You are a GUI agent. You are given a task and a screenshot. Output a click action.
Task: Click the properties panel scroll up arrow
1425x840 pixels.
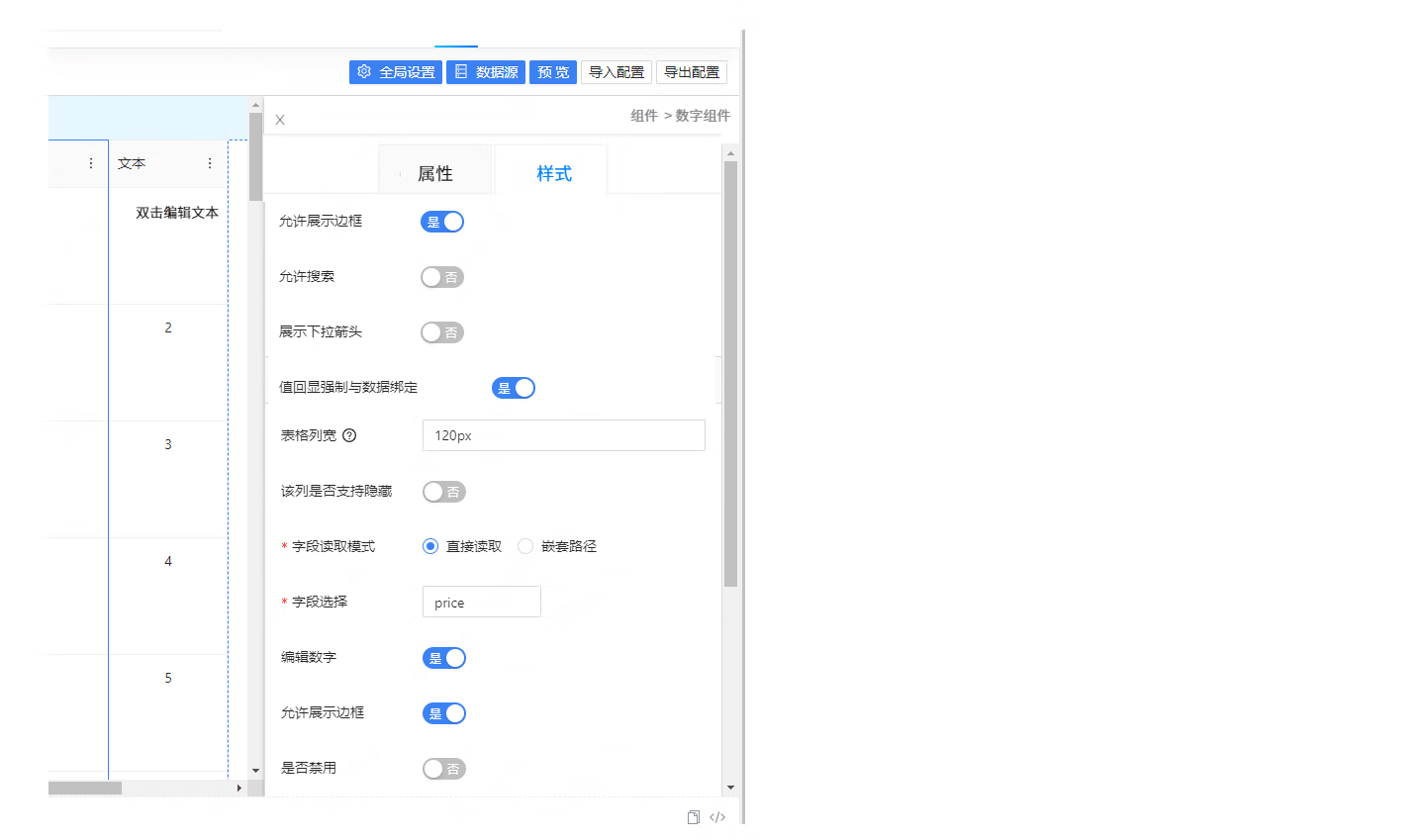(731, 153)
